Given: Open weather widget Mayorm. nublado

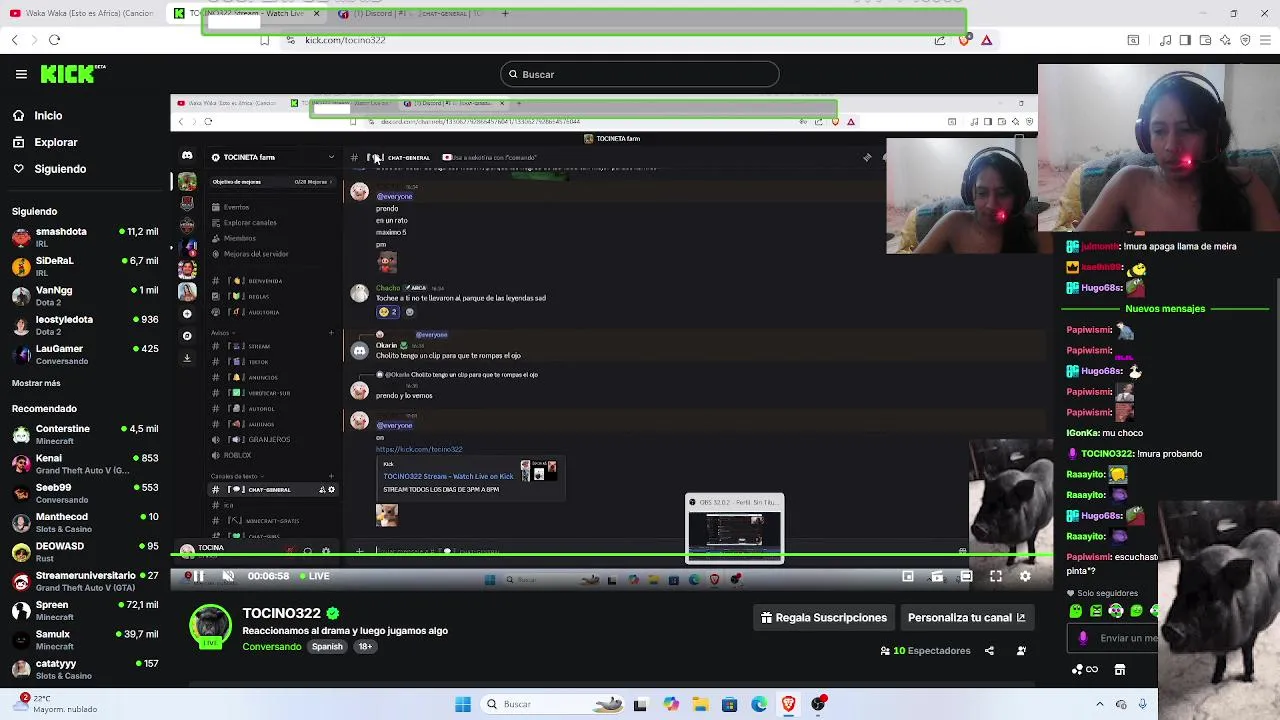Looking at the screenshot, I should 55,704.
